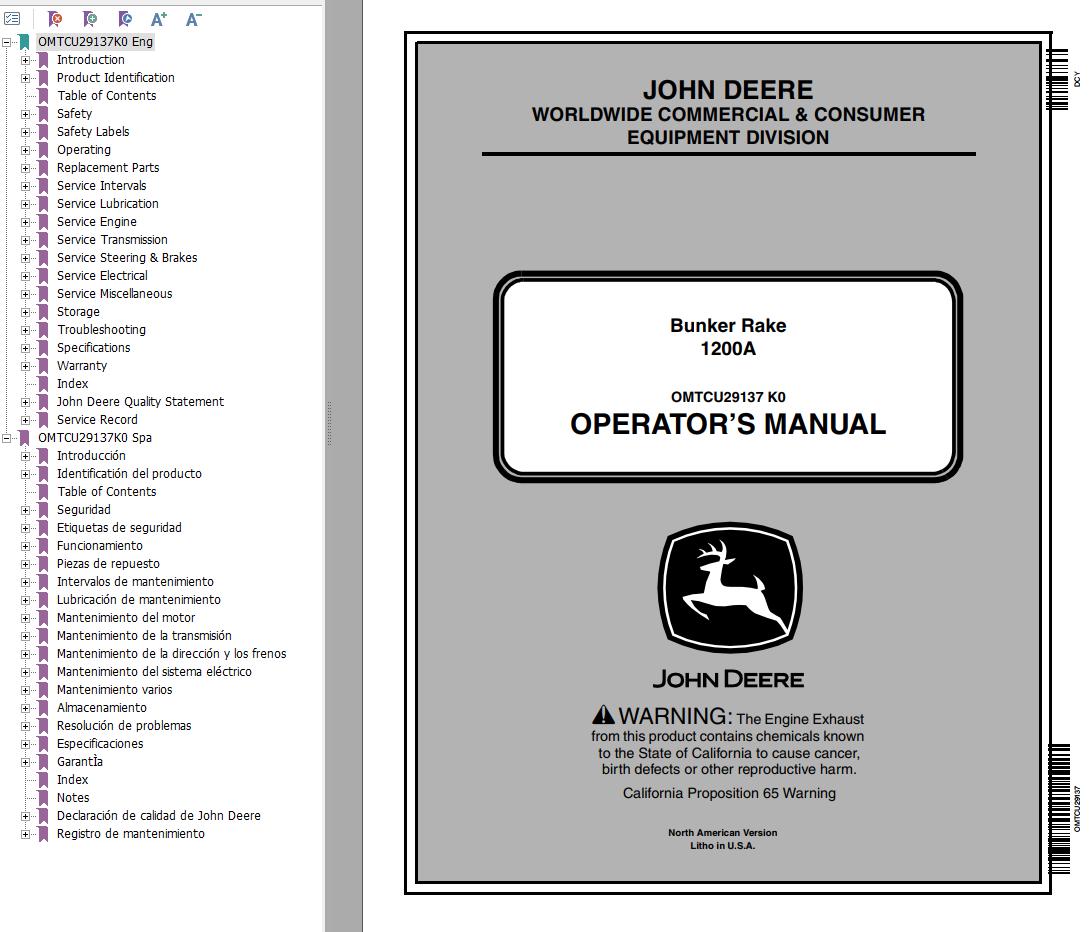The image size is (1089, 932).
Task: Open the English Index bookmark
Action: coord(72,384)
